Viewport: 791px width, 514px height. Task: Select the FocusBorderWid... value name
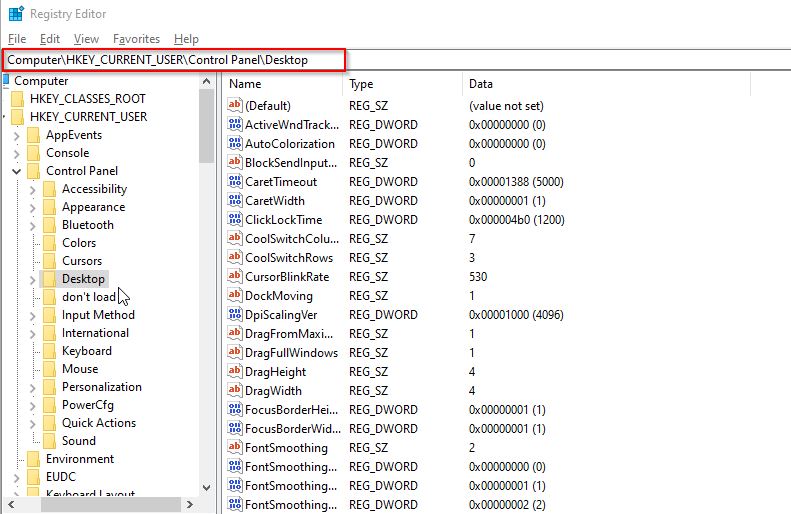click(293, 429)
